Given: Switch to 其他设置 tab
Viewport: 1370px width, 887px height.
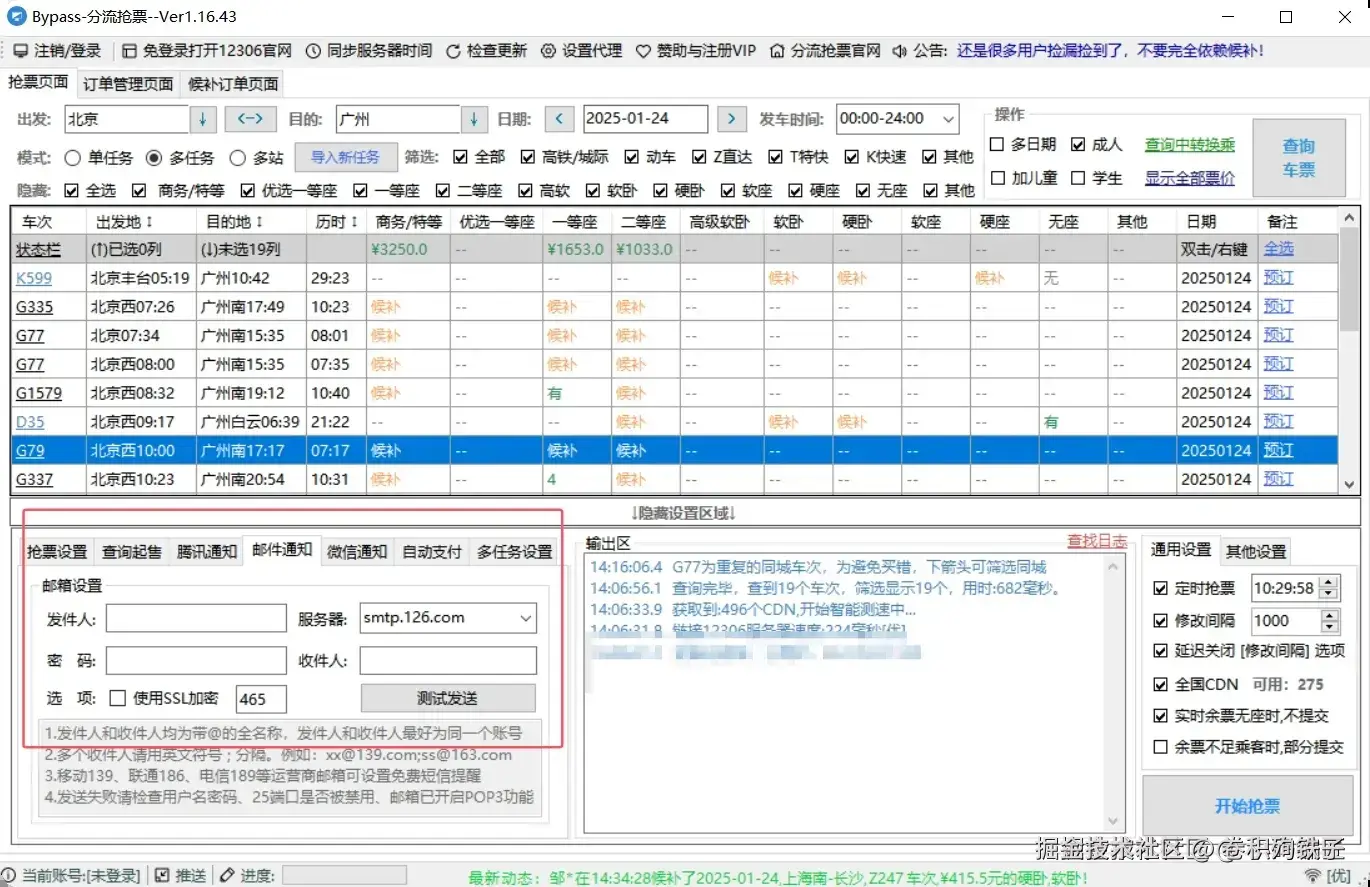Looking at the screenshot, I should pos(1256,551).
